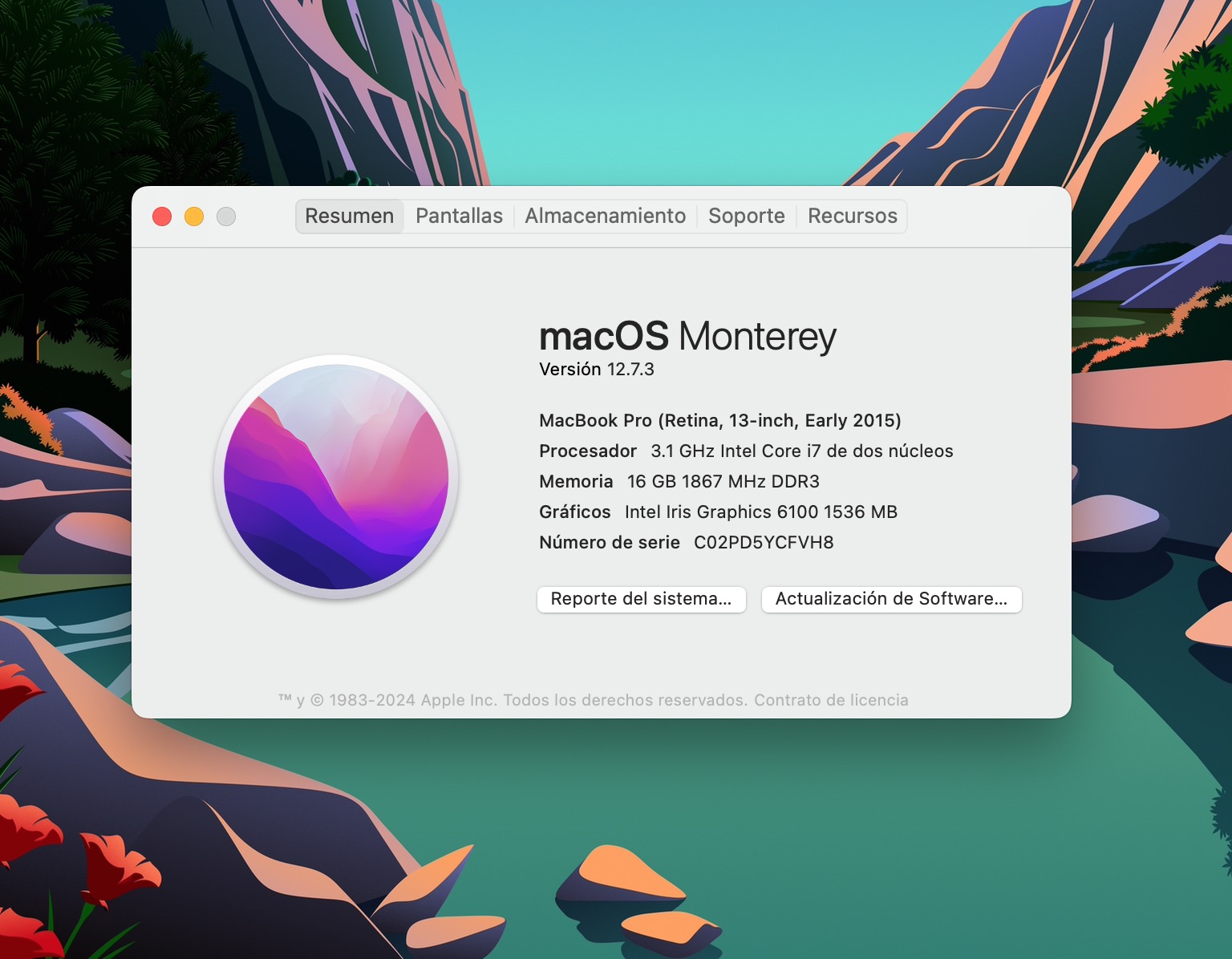
Task: Switch to the Resumen tab
Action: 349,216
